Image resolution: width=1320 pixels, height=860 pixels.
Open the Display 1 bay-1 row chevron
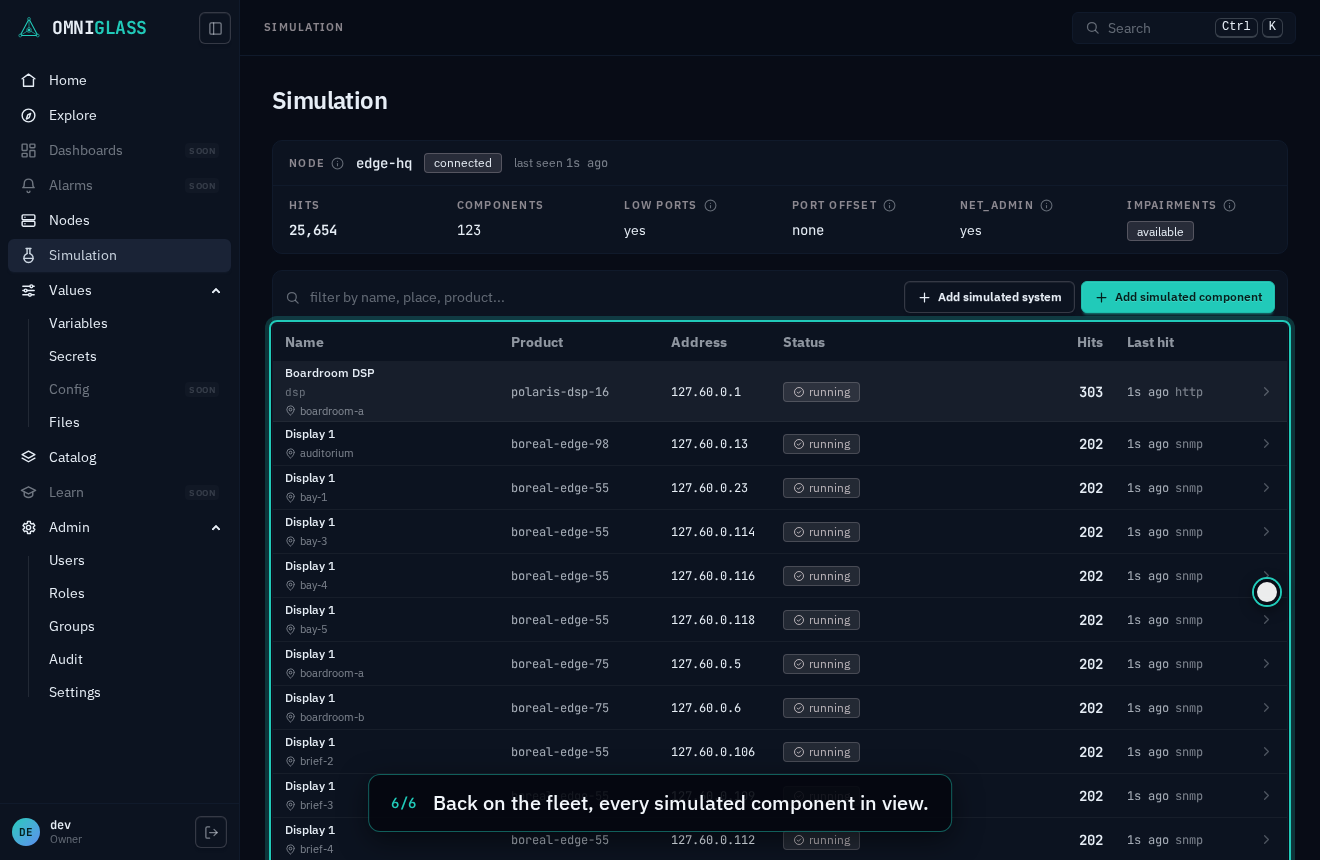1266,488
